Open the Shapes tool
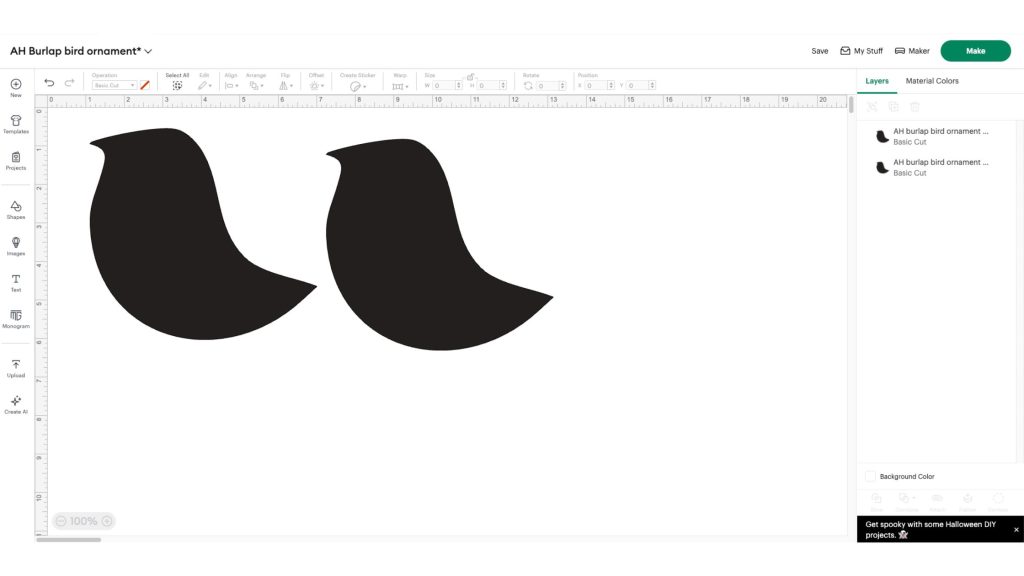Image resolution: width=1024 pixels, height=576 pixels. (16, 209)
